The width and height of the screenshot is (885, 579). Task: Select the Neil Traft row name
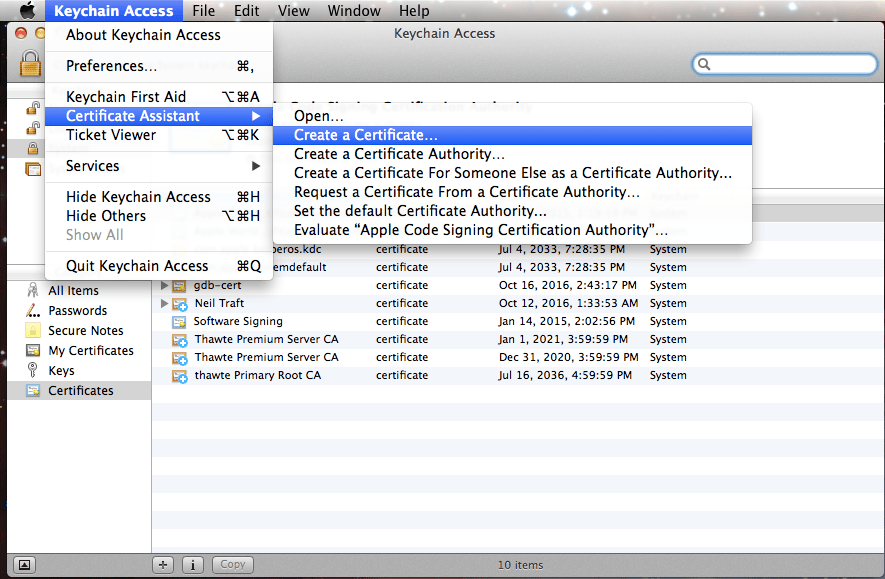219,304
